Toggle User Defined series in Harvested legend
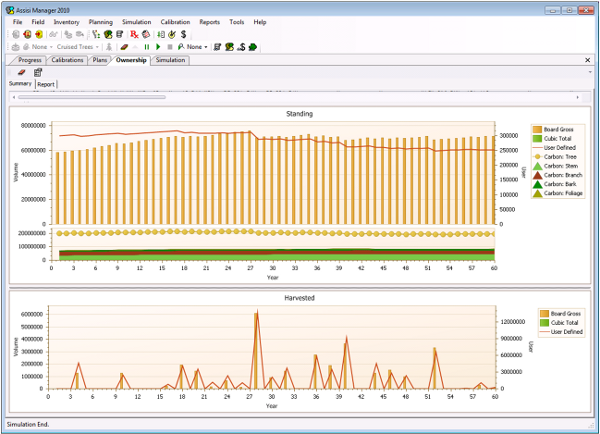Image resolution: width=600 pixels, height=434 pixels. [x=561, y=332]
